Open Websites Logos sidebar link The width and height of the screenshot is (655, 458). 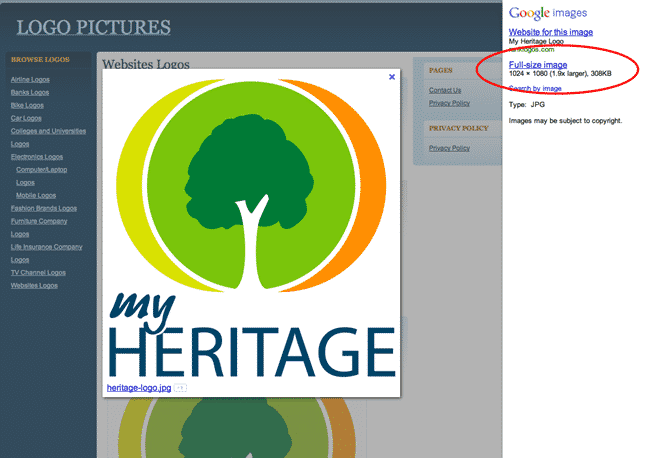click(x=34, y=285)
